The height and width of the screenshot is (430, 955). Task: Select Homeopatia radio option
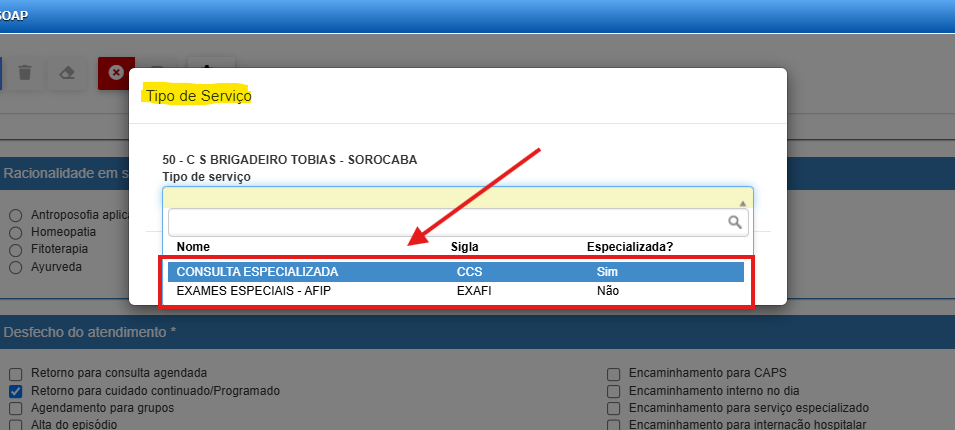tap(16, 232)
